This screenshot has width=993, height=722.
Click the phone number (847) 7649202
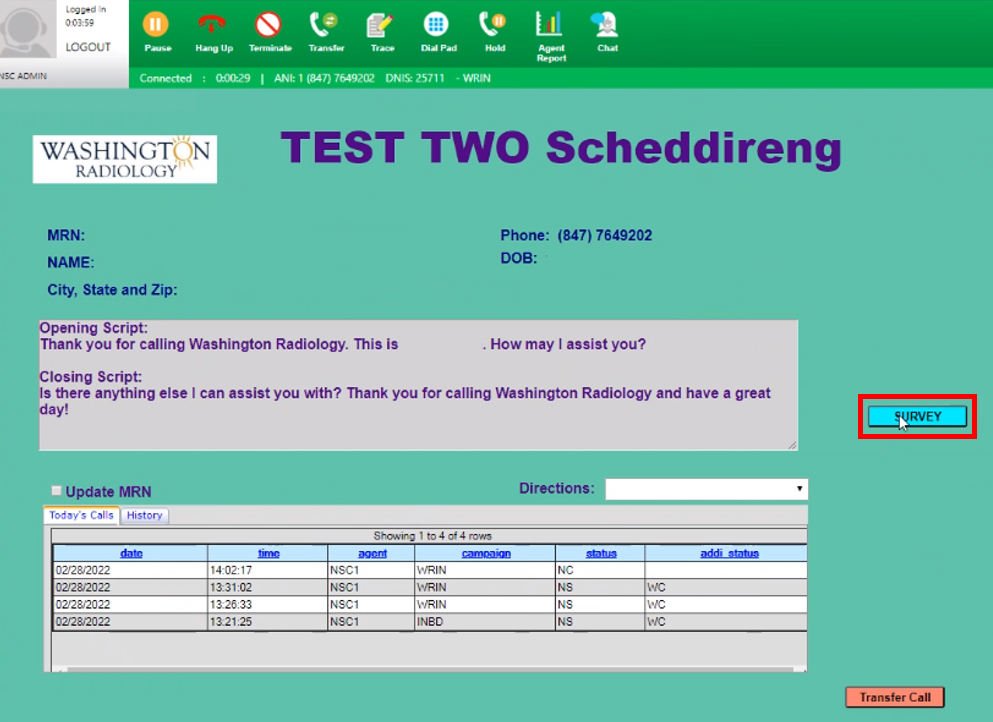(605, 236)
